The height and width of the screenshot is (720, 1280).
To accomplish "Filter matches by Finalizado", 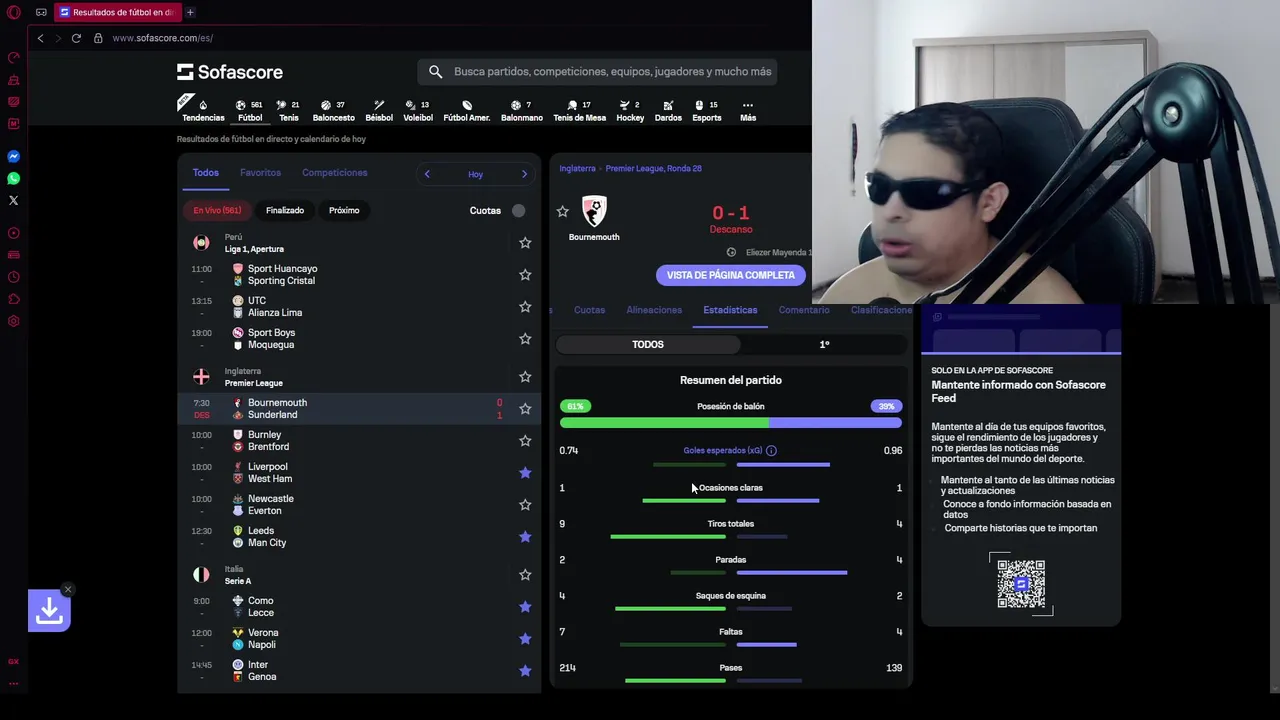I will click(x=285, y=210).
